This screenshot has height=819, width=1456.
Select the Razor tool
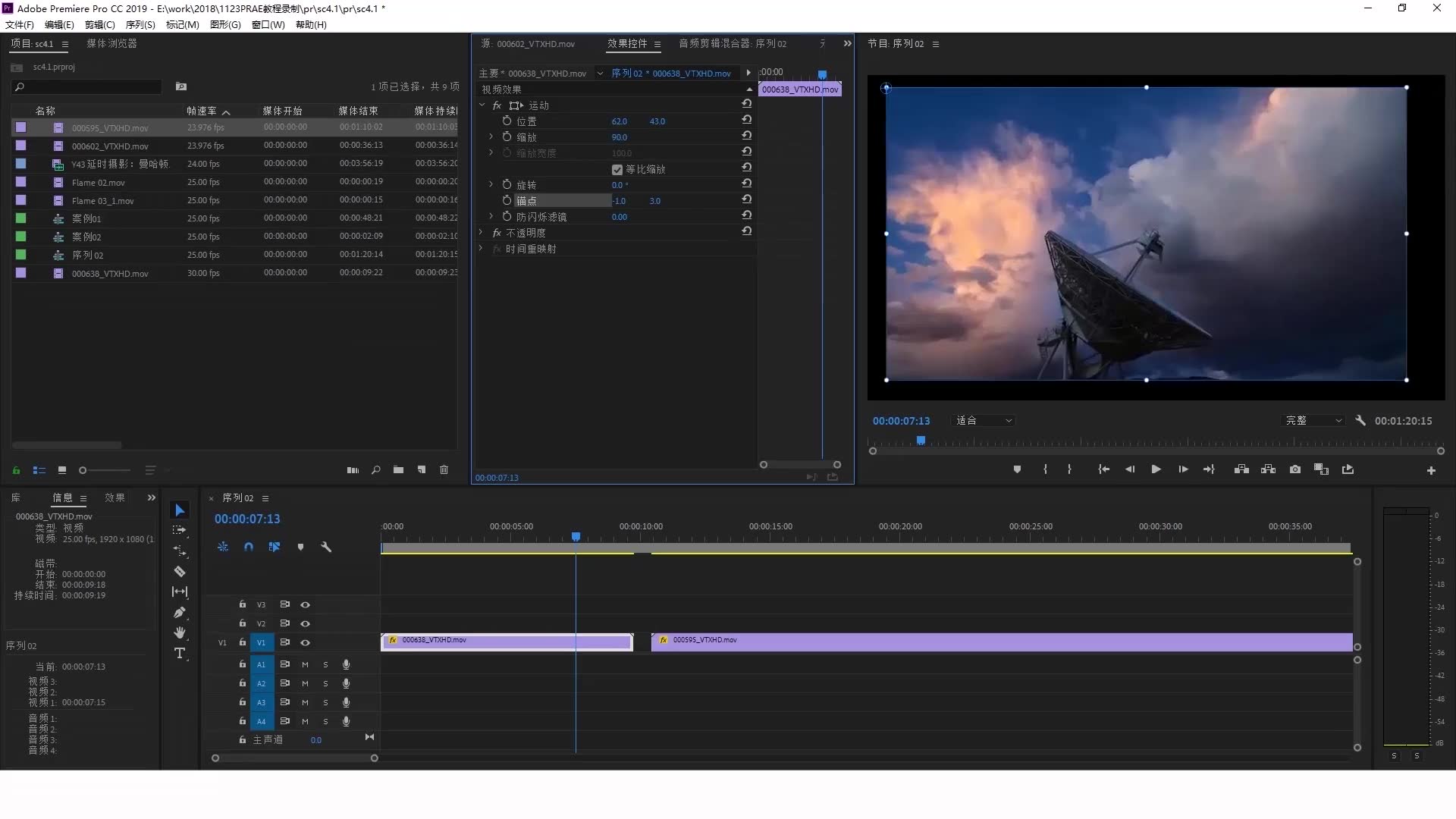click(180, 572)
